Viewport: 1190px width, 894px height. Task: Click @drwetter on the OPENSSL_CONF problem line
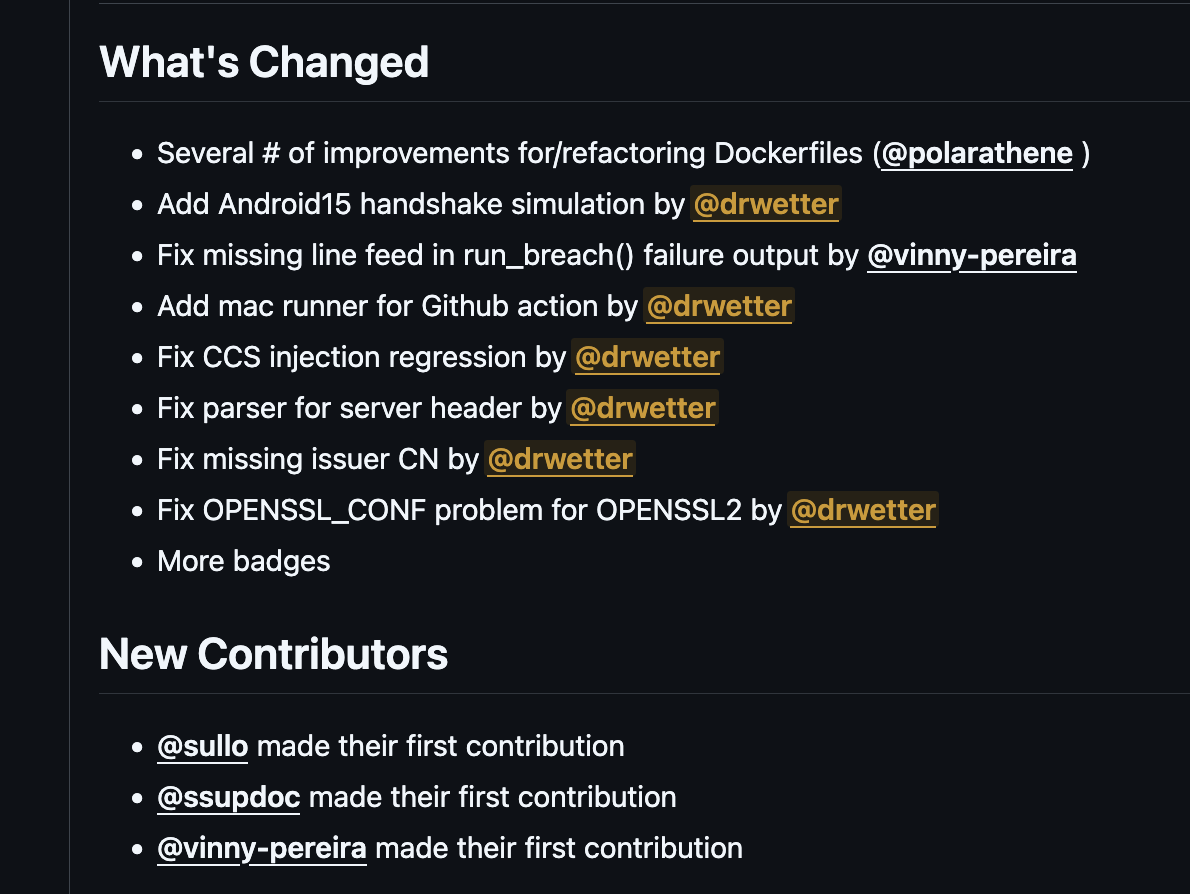pos(863,510)
